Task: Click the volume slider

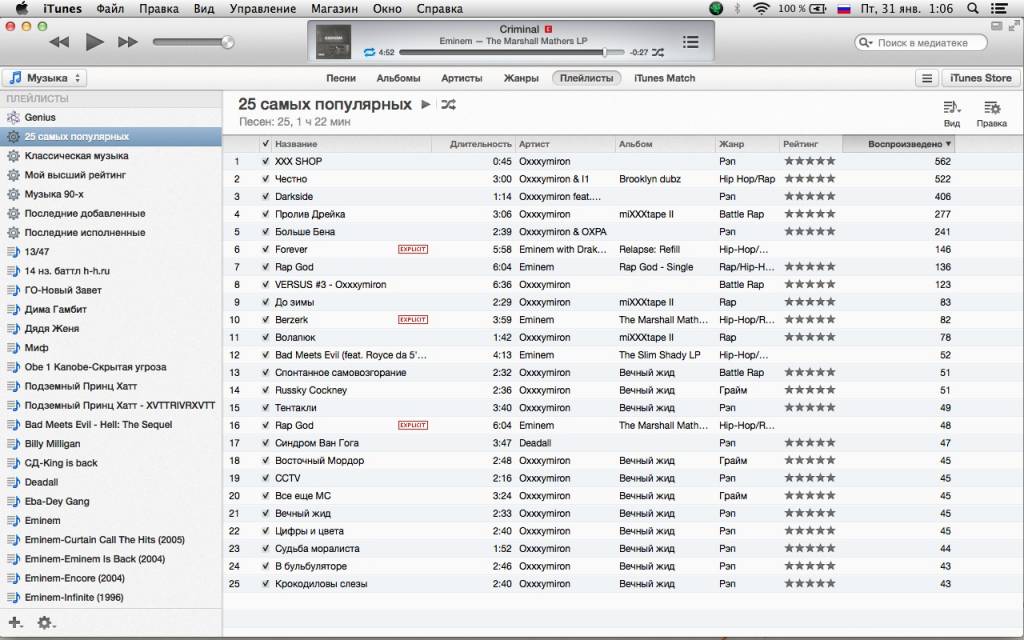Action: click(x=193, y=42)
